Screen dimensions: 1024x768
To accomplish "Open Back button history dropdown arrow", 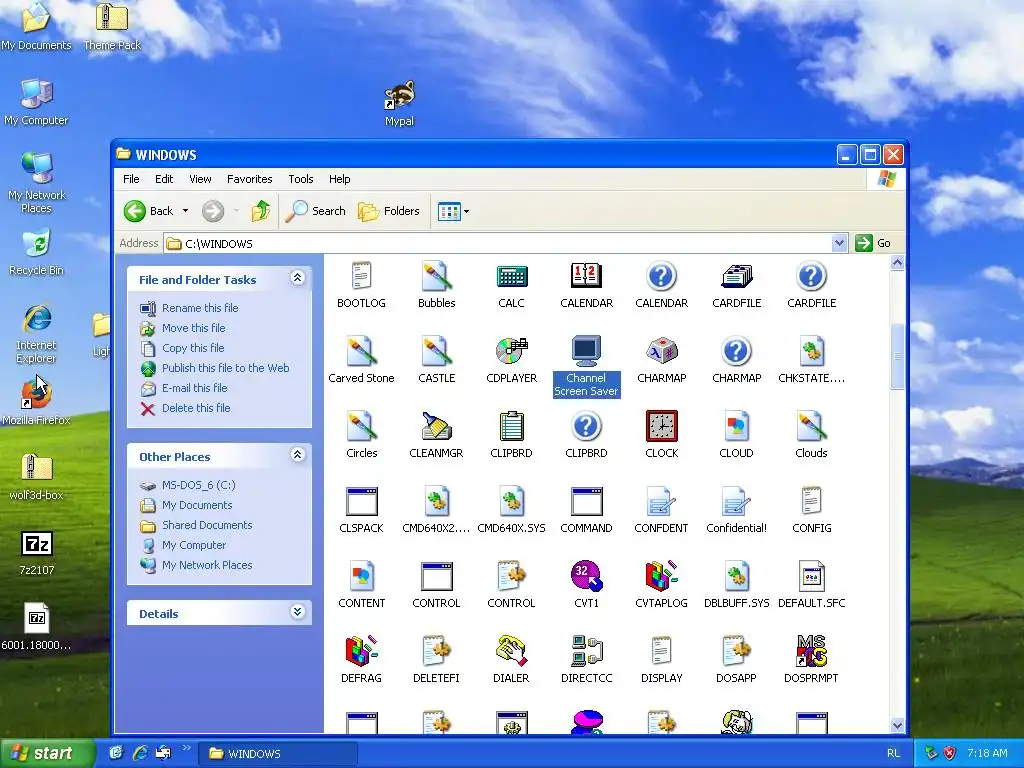I will pyautogui.click(x=185, y=211).
